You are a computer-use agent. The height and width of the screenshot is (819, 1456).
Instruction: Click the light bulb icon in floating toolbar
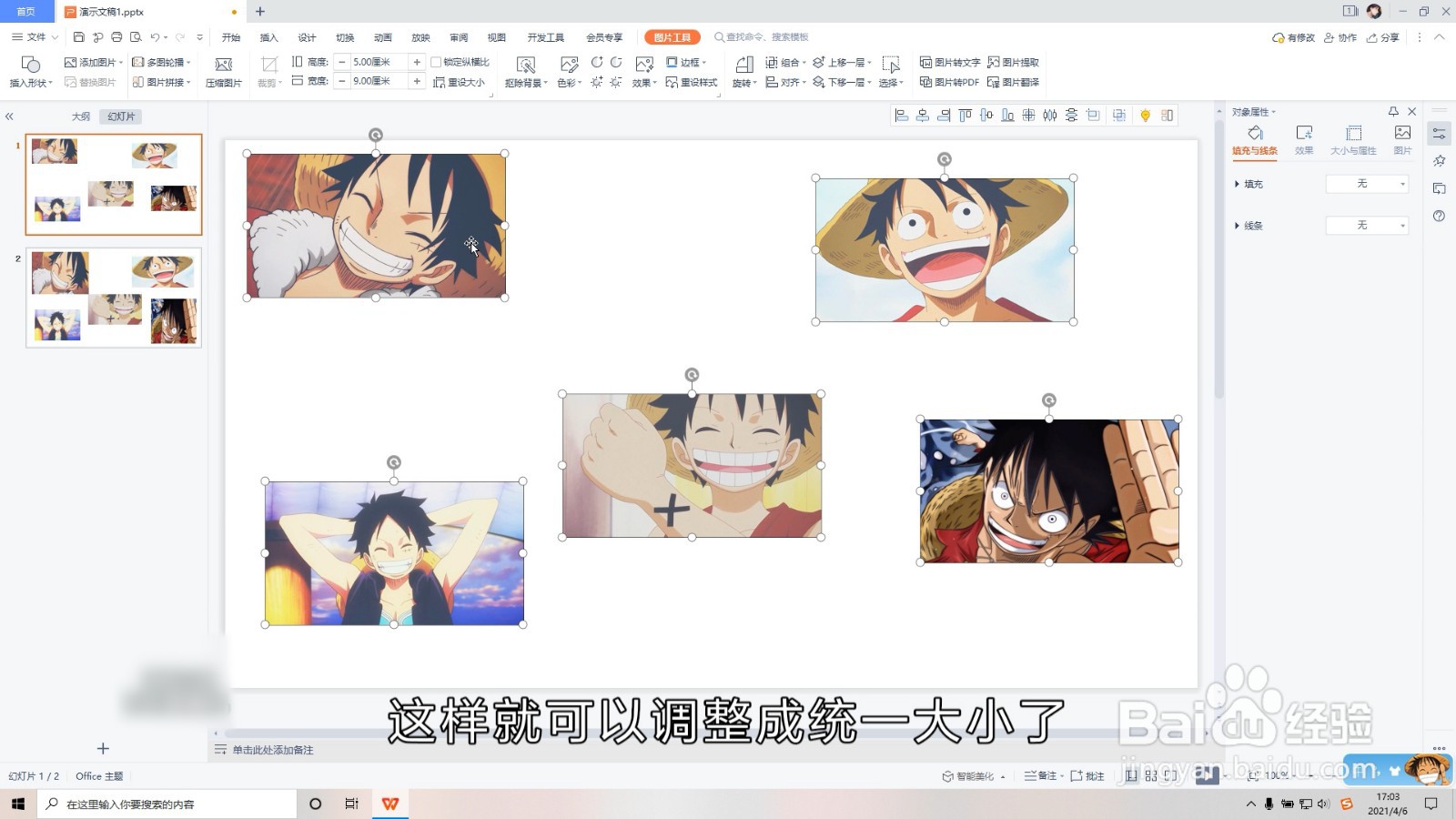pos(1145,116)
